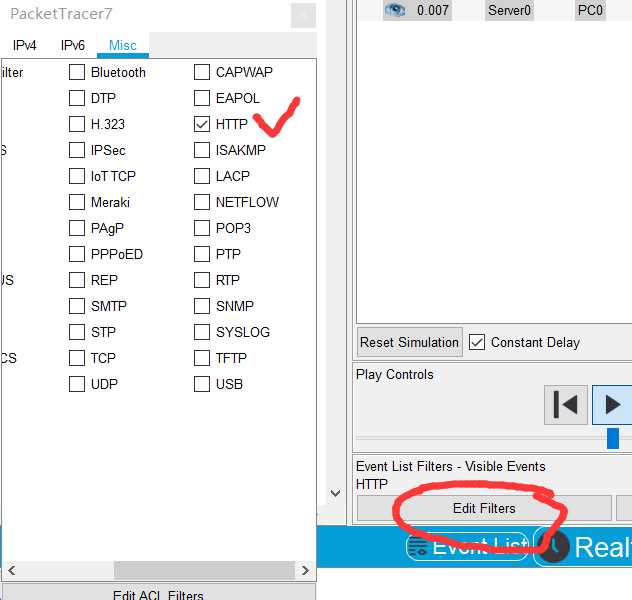Viewport: 632px width, 600px height.
Task: Start simulation with the play button
Action: pos(612,405)
